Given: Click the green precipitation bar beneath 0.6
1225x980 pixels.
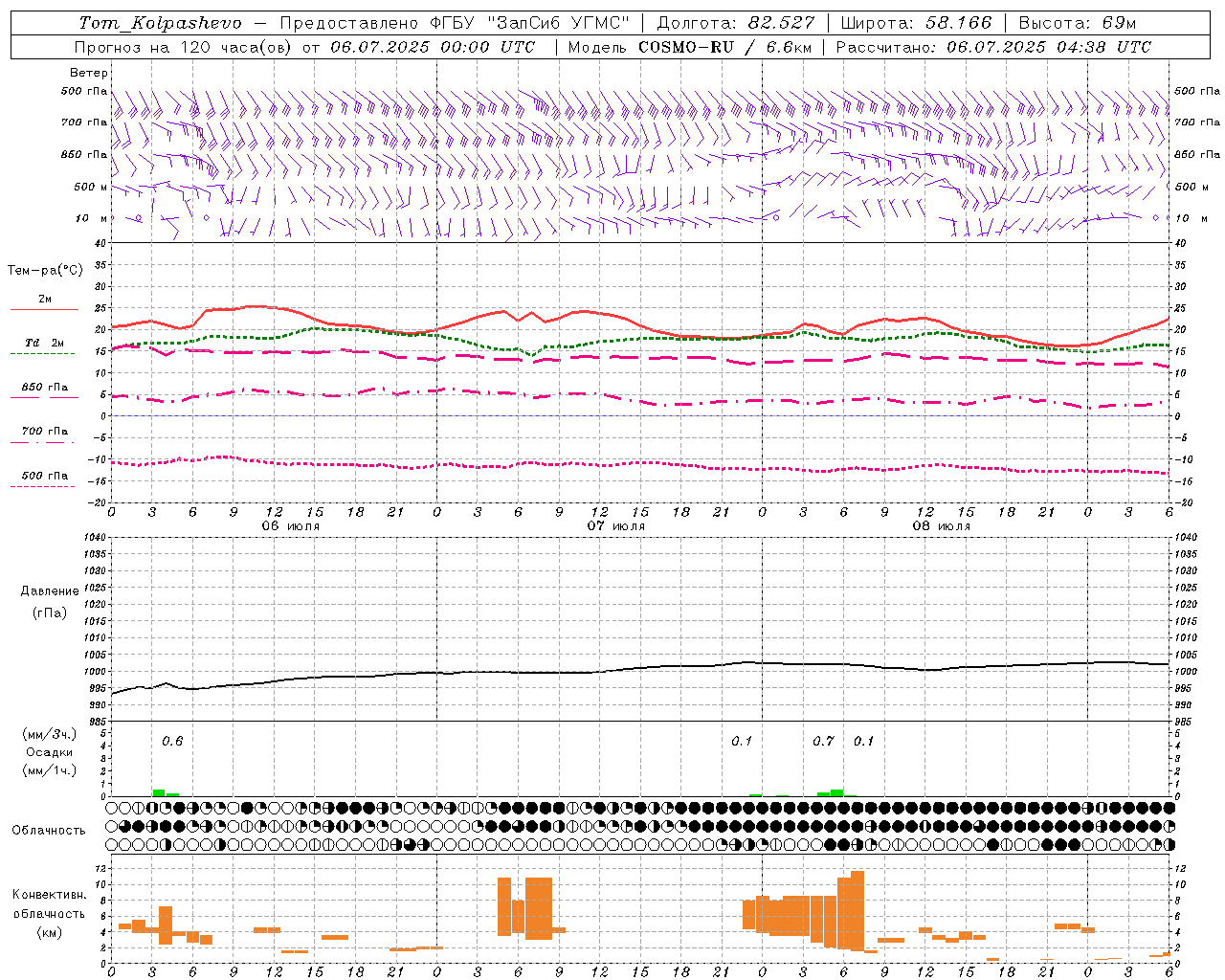Looking at the screenshot, I should 159,792.
